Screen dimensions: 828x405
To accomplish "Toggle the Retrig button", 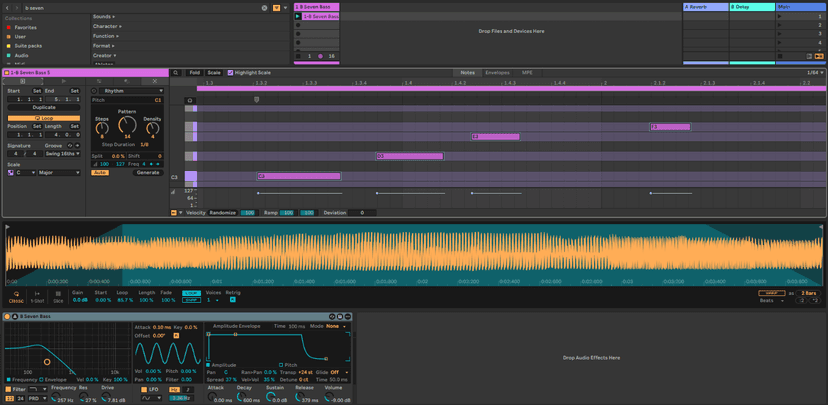I will (x=232, y=299).
